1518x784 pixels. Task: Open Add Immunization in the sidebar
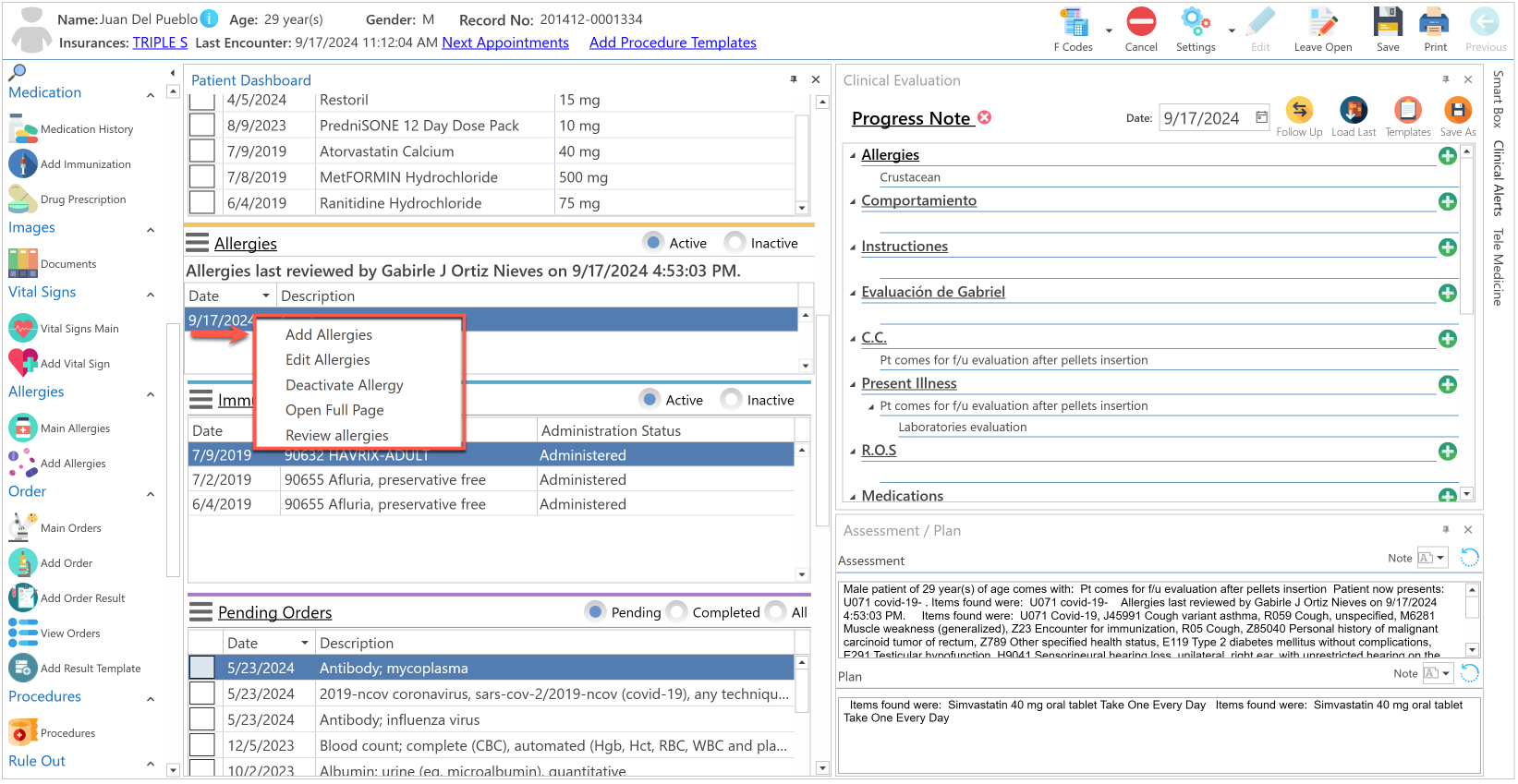[x=69, y=164]
